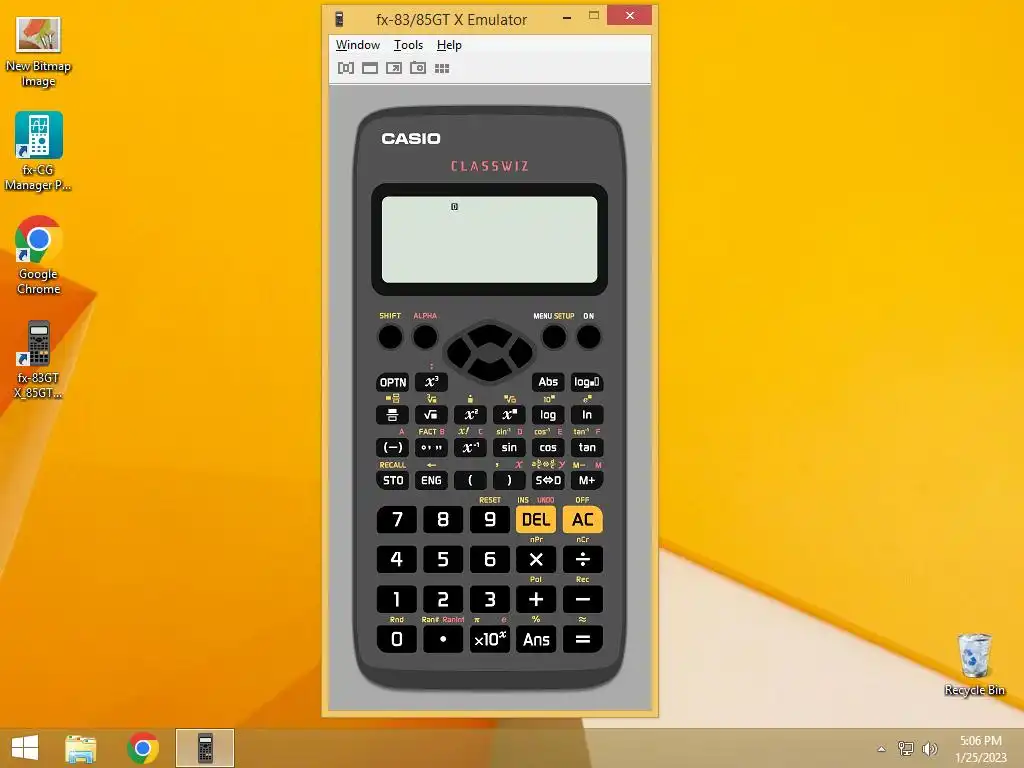Tap the x cubed key

coord(432,382)
